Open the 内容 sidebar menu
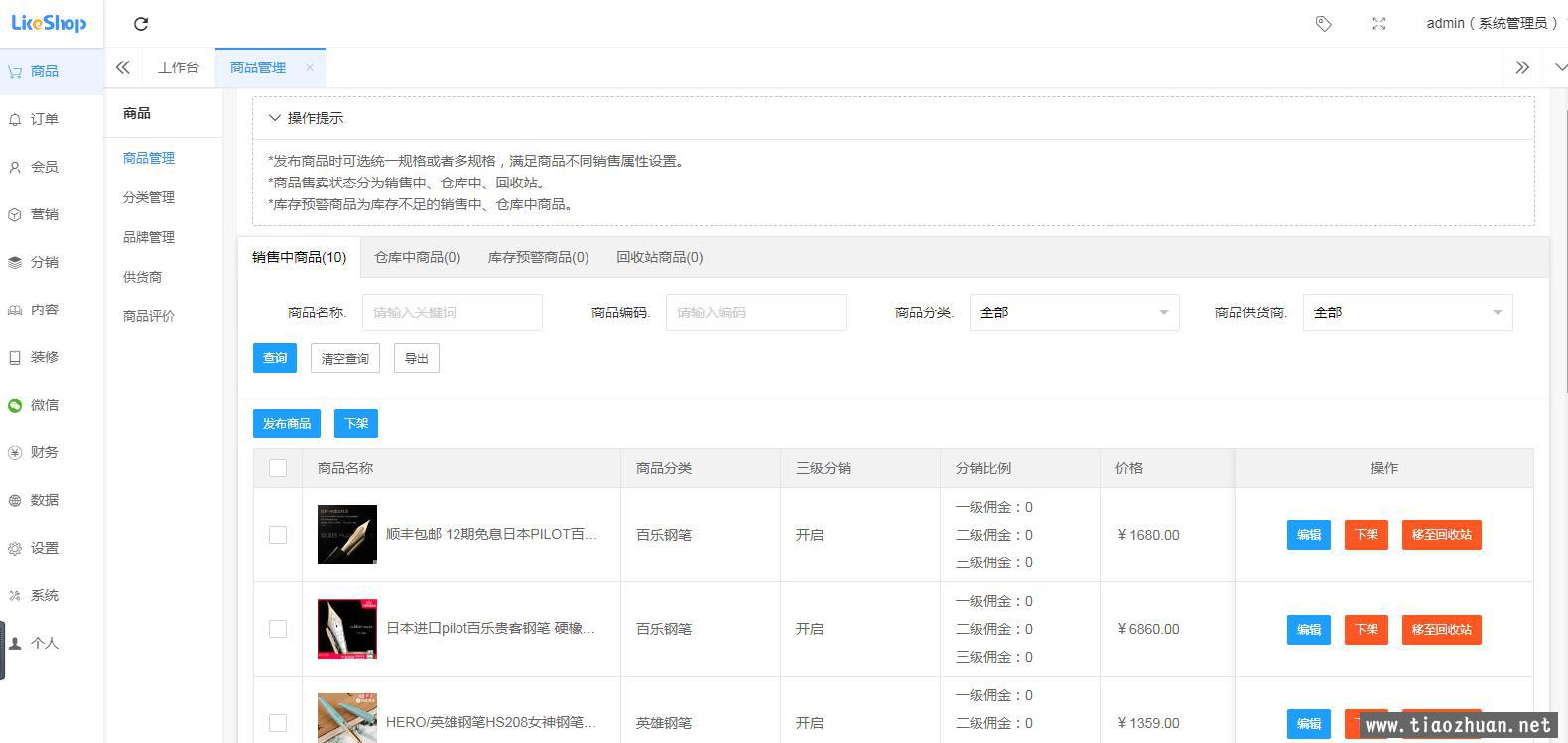Image resolution: width=1568 pixels, height=743 pixels. pyautogui.click(x=52, y=310)
